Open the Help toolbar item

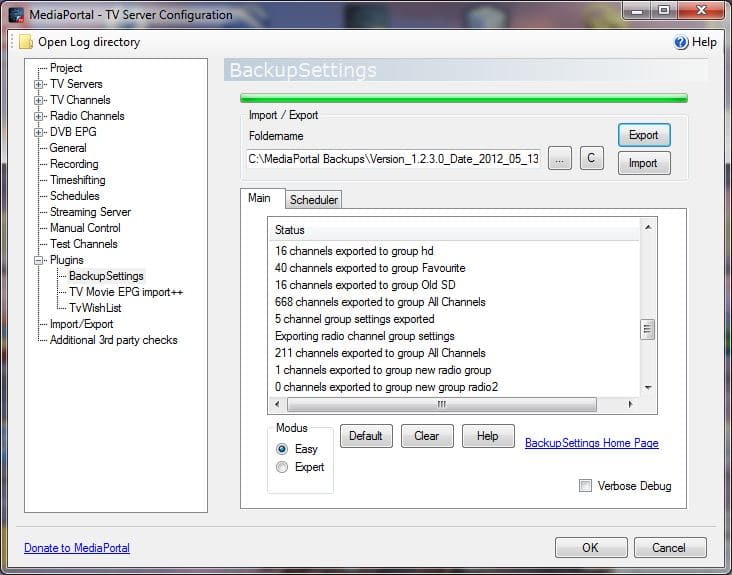(x=695, y=42)
